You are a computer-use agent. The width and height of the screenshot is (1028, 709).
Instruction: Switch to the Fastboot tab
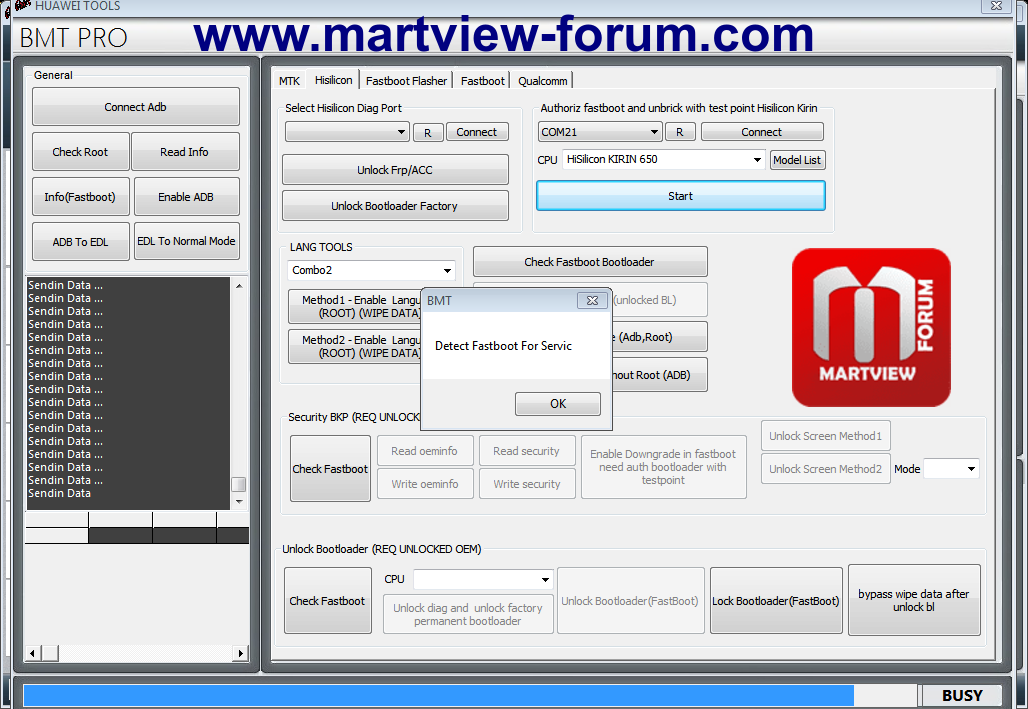(x=483, y=81)
